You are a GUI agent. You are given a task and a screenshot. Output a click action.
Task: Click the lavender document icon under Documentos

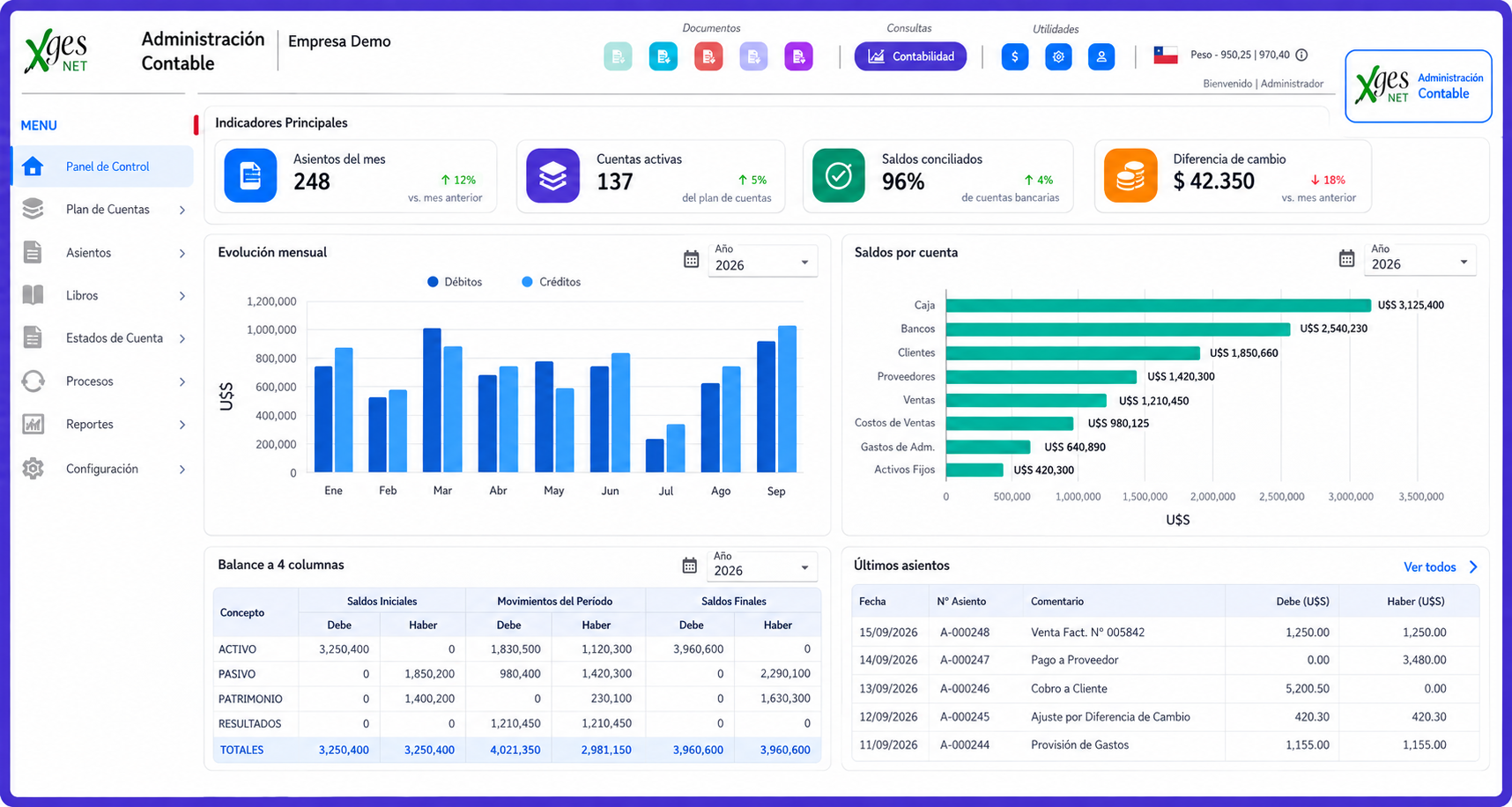[753, 56]
